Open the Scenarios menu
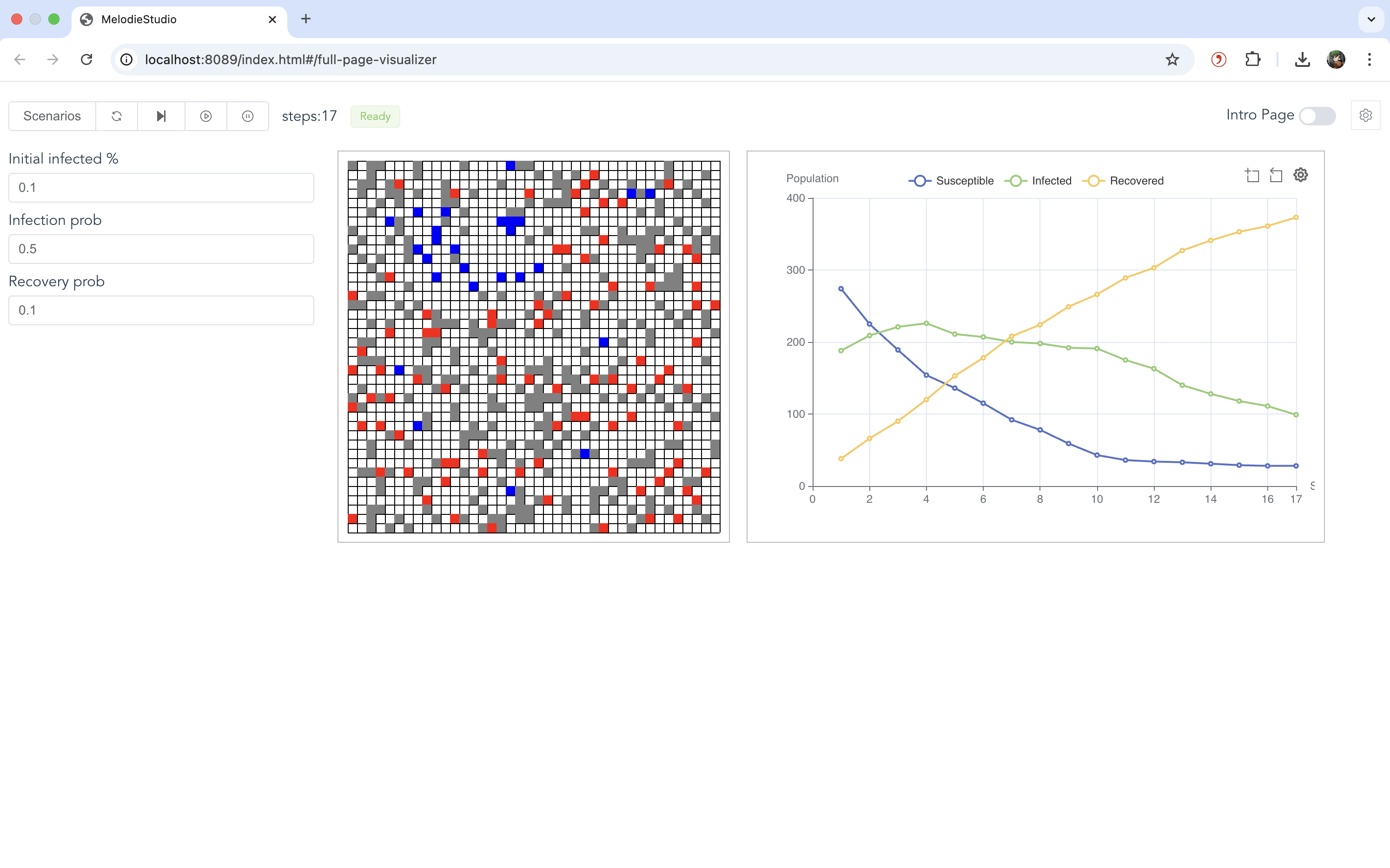This screenshot has height=868, width=1390. click(x=52, y=116)
